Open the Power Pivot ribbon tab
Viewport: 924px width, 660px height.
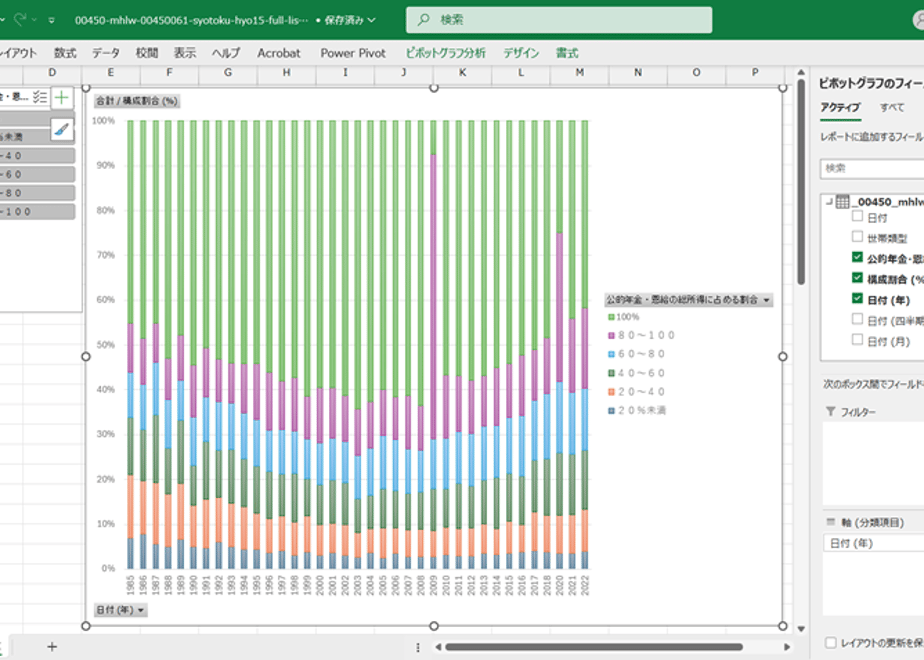pyautogui.click(x=353, y=53)
